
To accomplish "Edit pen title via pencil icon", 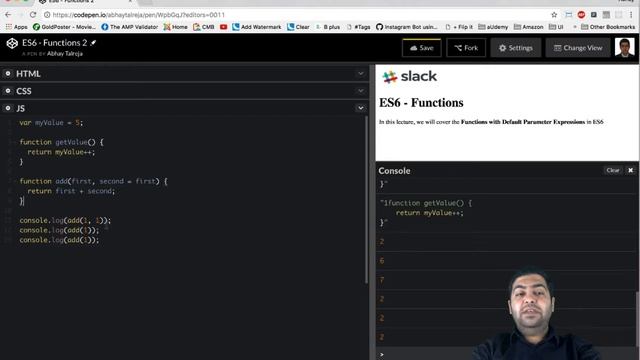I will [93, 42].
